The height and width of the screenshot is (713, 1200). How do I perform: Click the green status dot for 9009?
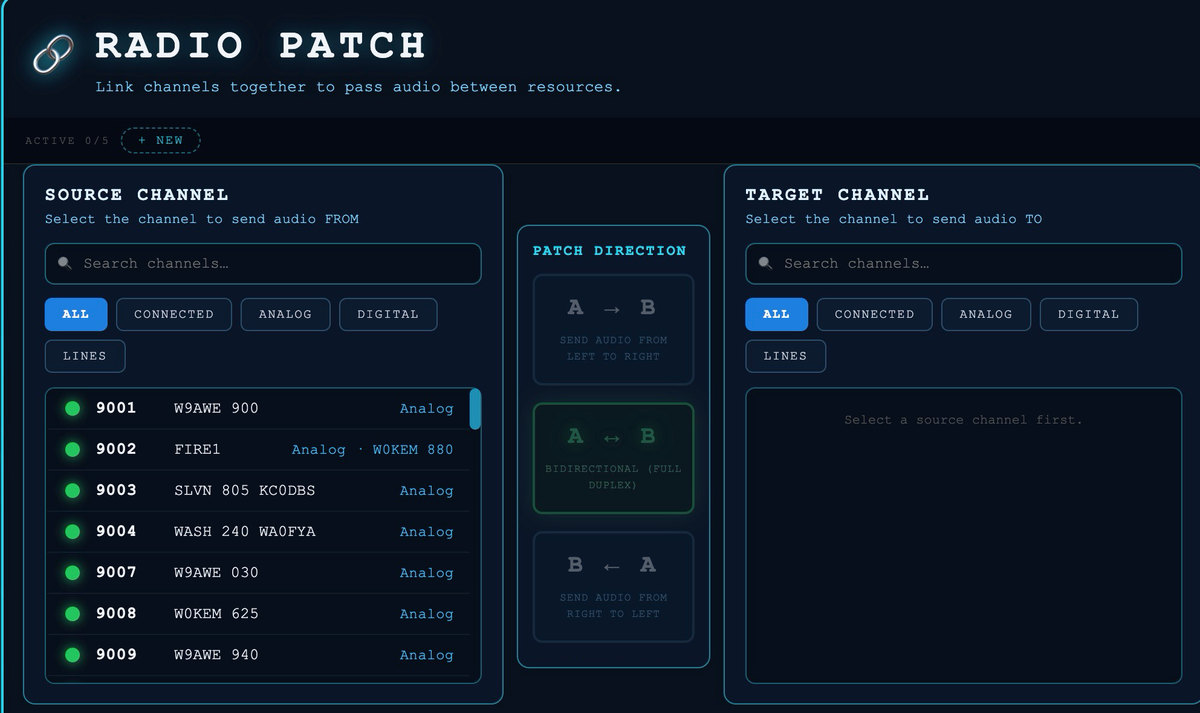pos(72,655)
